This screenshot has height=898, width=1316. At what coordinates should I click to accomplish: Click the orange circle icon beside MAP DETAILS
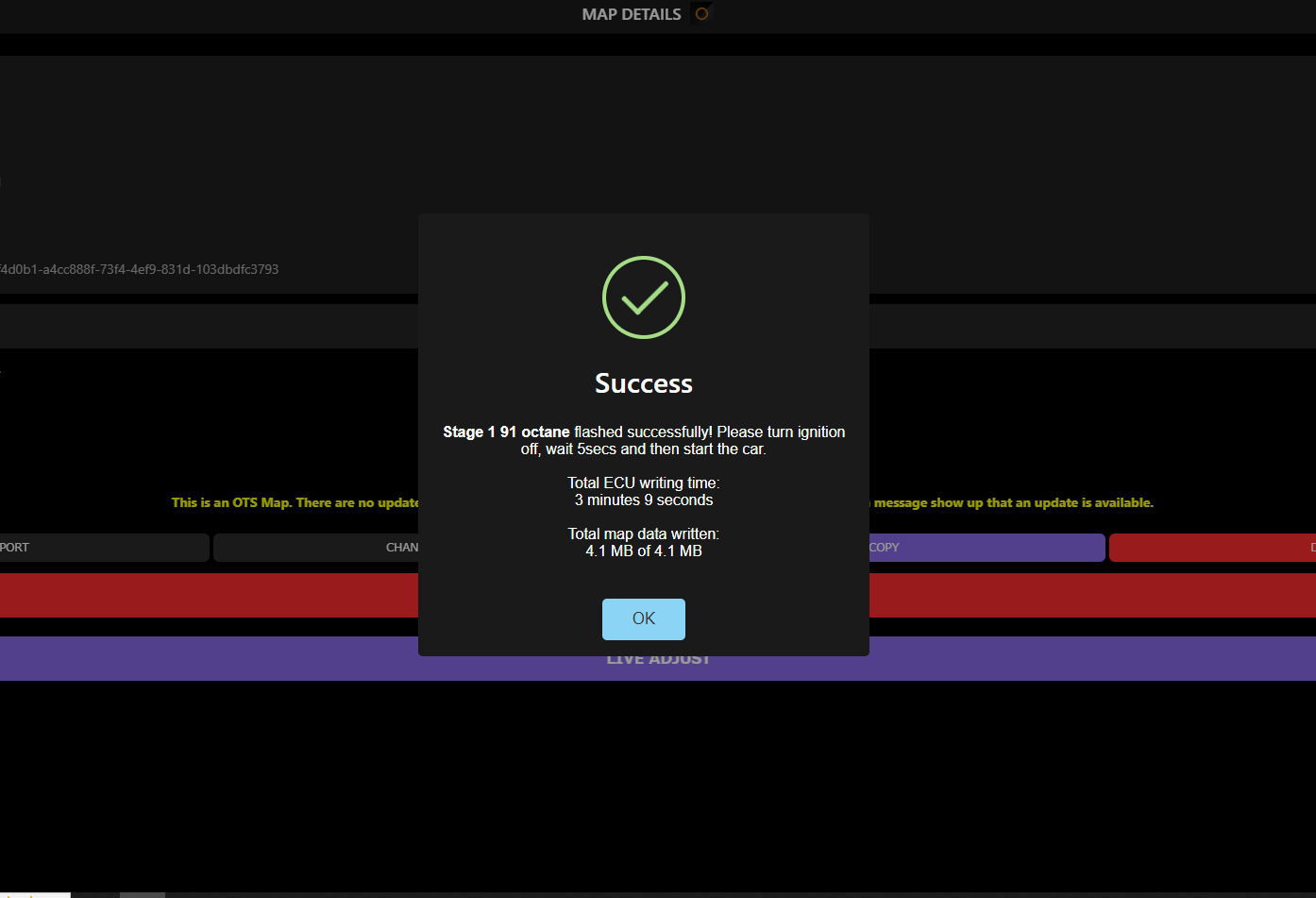click(701, 14)
